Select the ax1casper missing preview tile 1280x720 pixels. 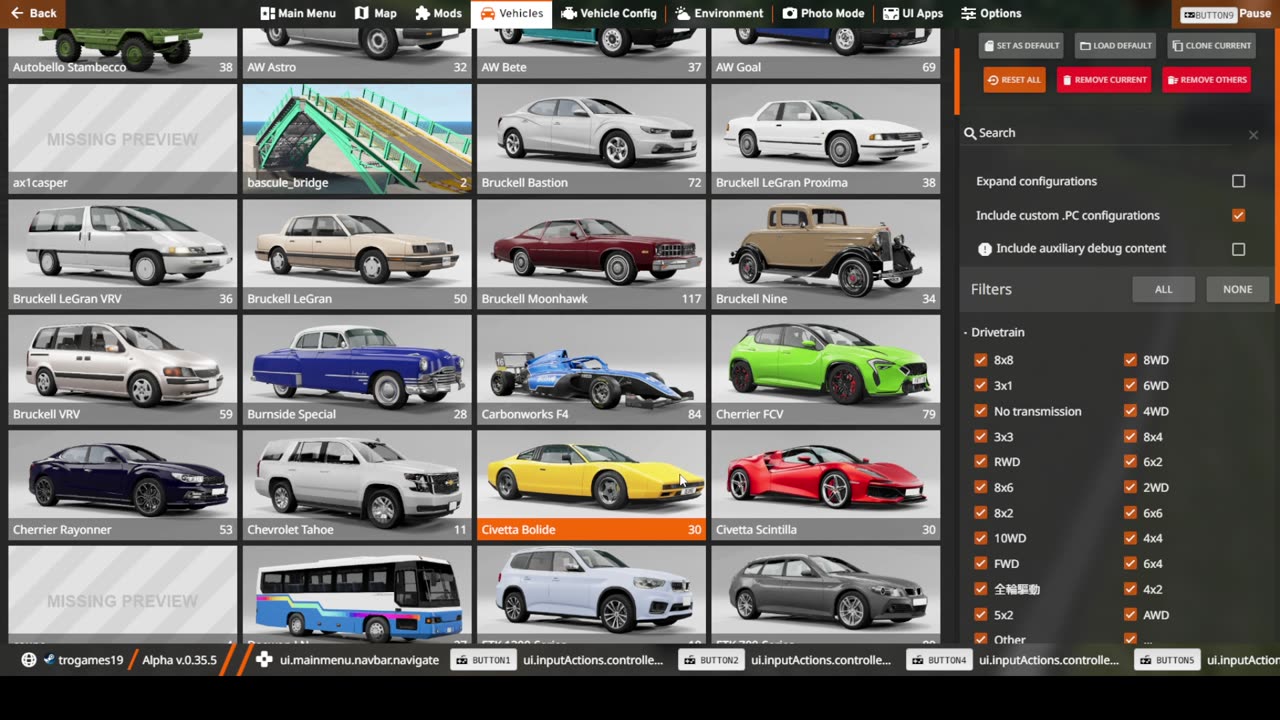coord(123,139)
